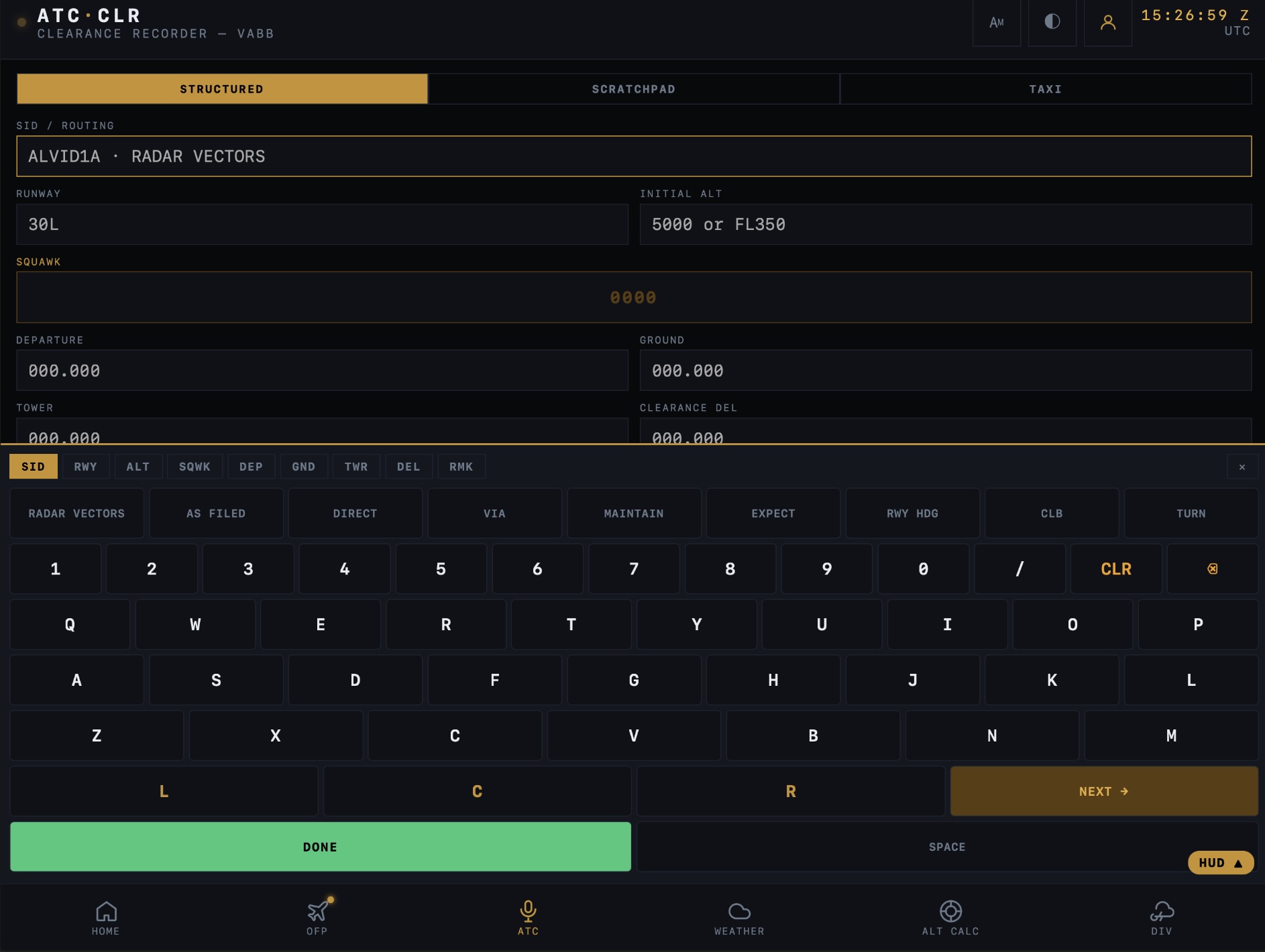Insert the AS FILED phrase
The width and height of the screenshot is (1265, 952).
tap(216, 514)
